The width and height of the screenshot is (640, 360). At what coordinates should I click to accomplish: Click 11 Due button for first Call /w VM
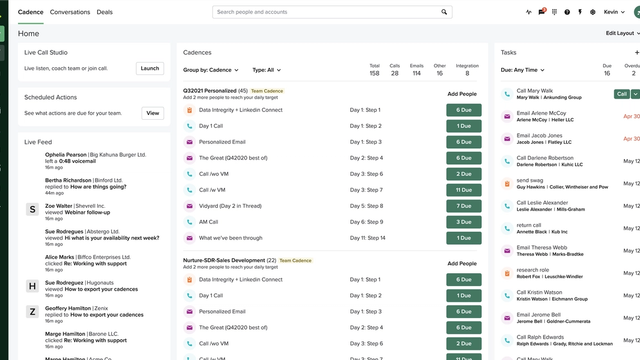464,190
